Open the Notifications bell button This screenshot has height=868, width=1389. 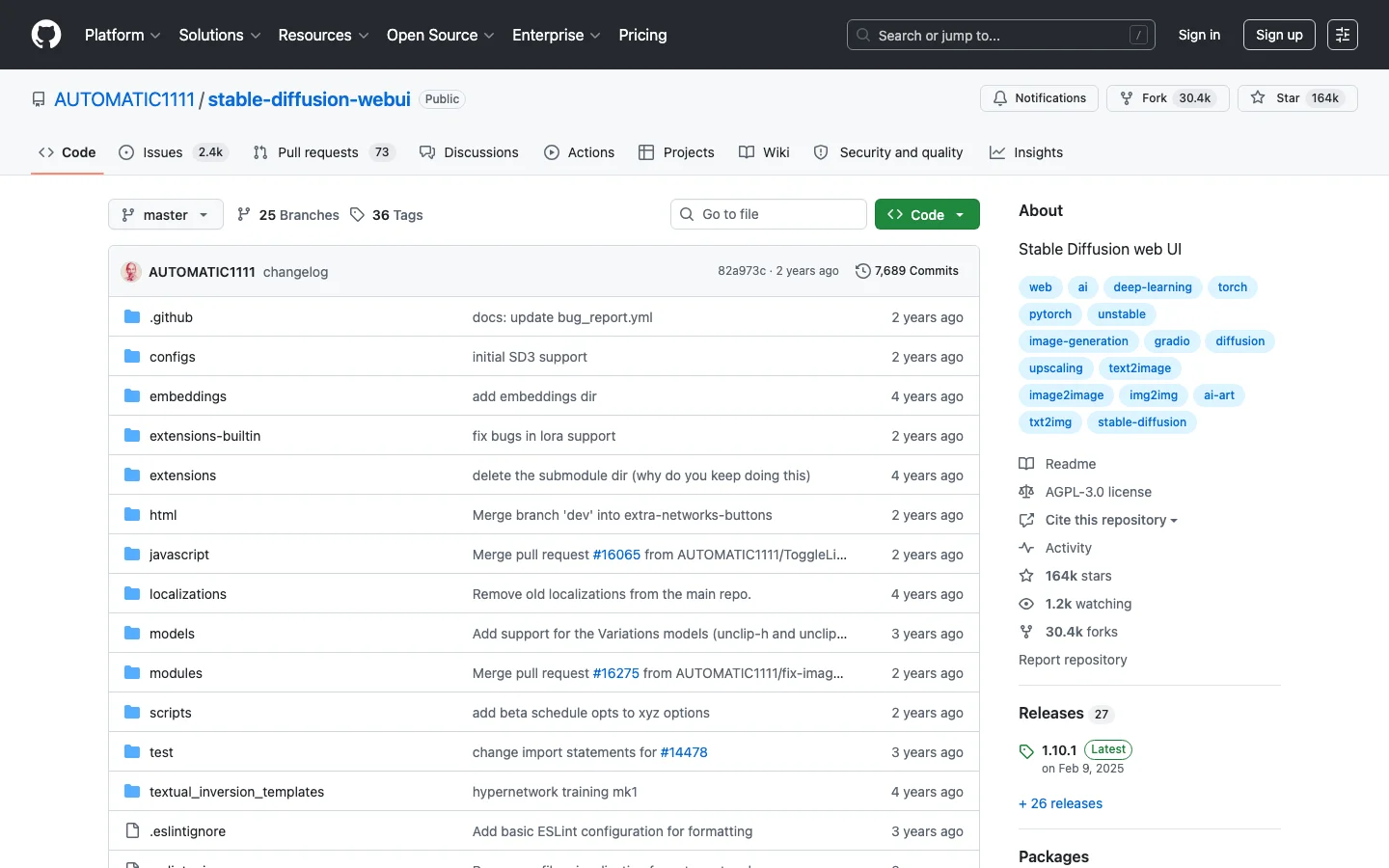click(x=1039, y=98)
